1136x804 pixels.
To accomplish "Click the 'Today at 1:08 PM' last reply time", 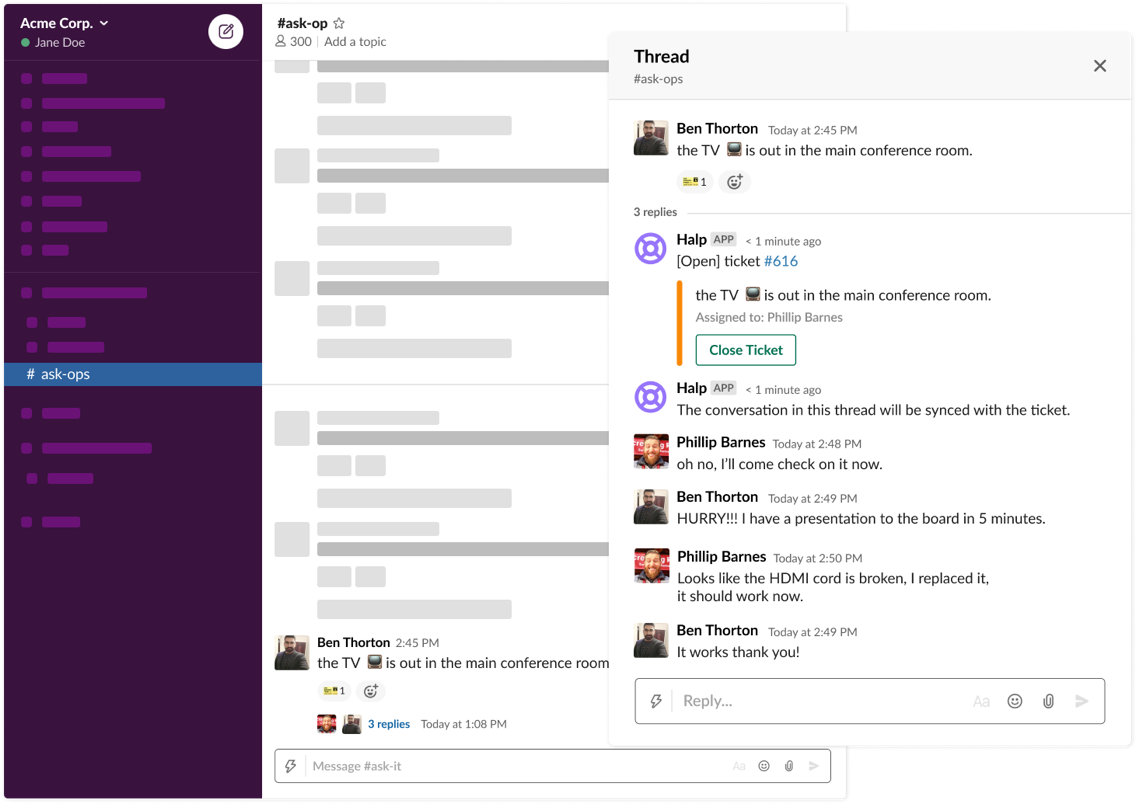I will click(464, 724).
